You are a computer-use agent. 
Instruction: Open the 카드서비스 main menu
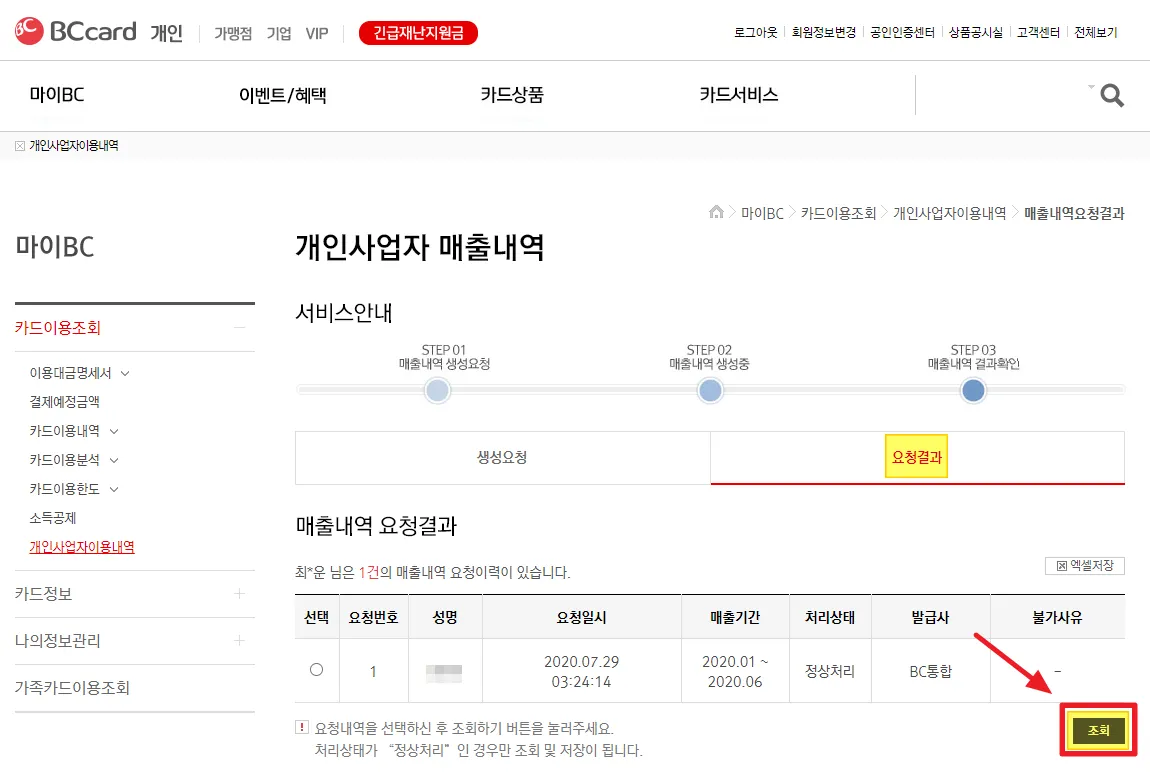[x=739, y=95]
